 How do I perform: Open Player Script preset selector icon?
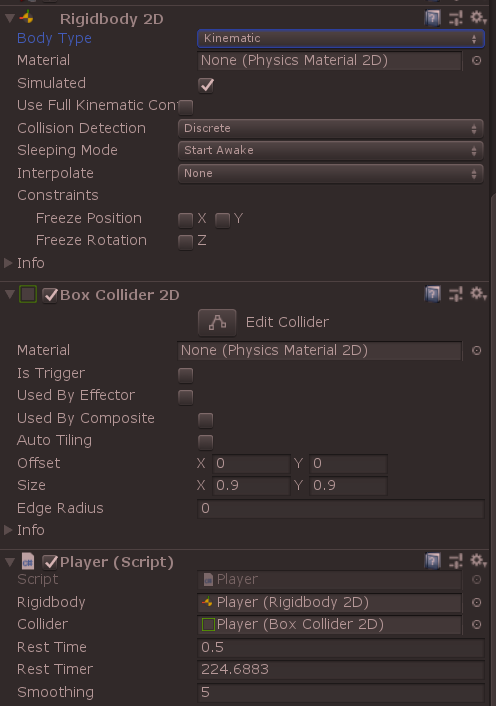tap(455, 561)
